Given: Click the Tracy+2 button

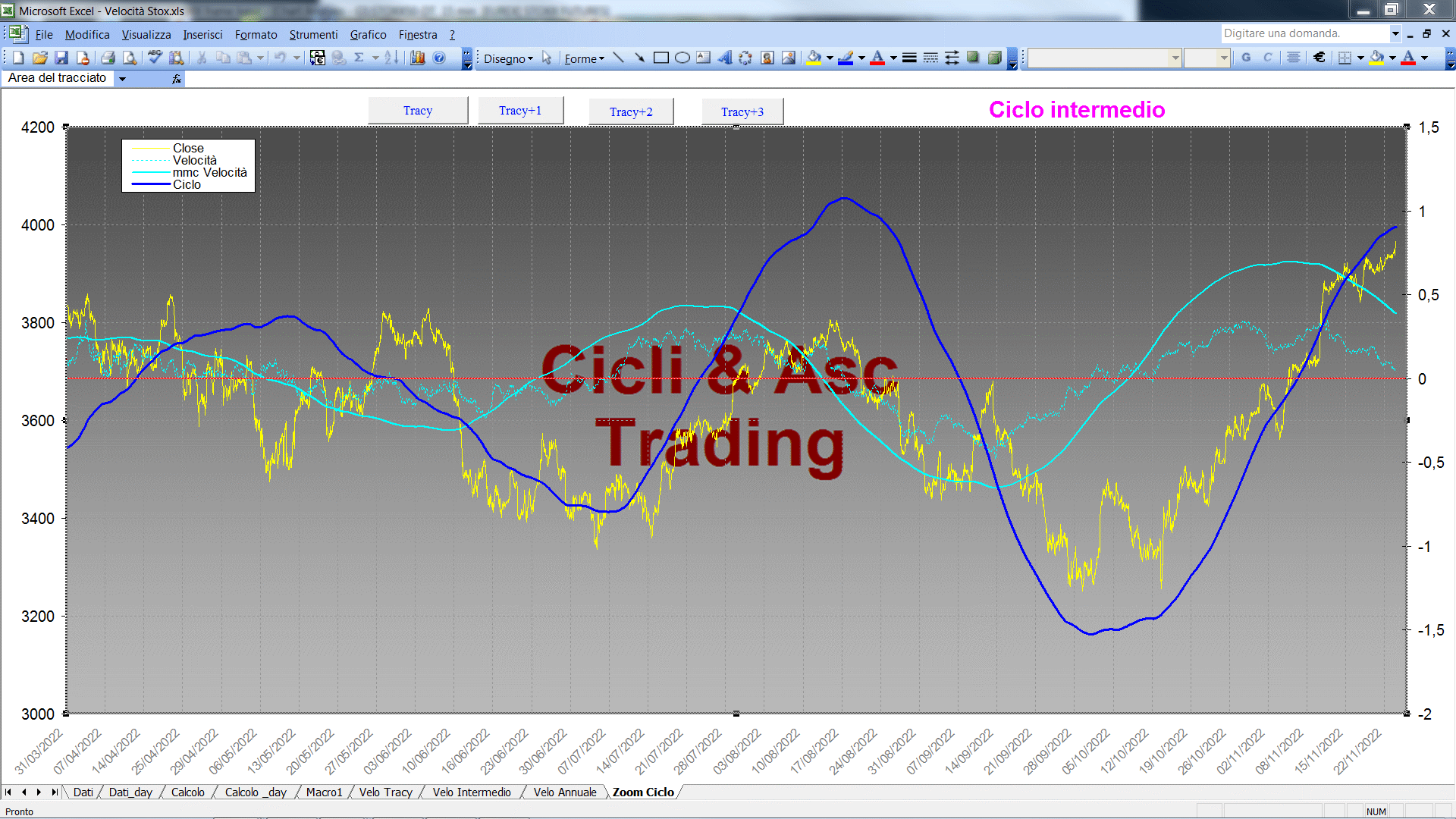Looking at the screenshot, I should pyautogui.click(x=631, y=111).
